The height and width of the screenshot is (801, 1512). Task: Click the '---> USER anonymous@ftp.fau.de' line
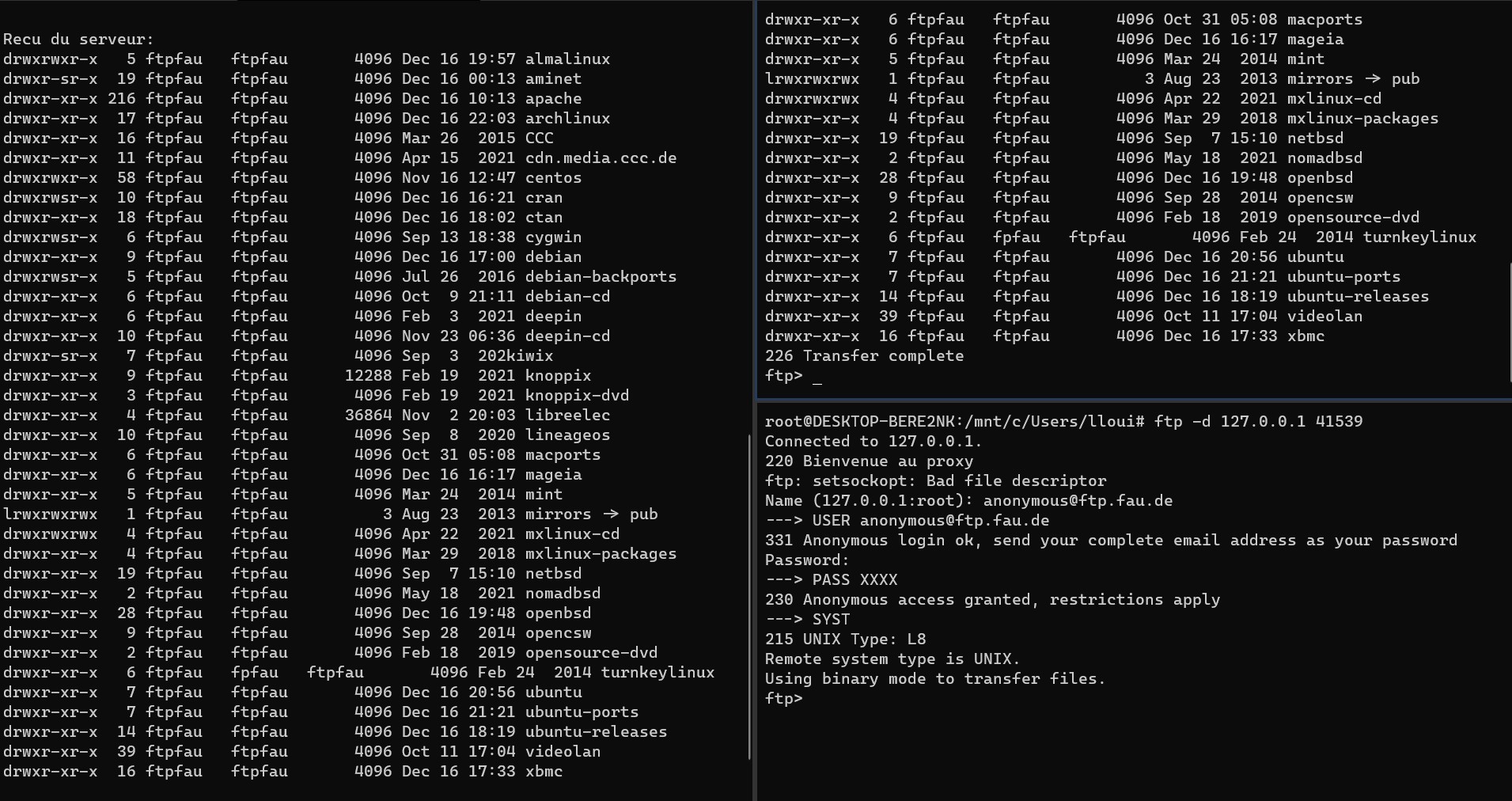(x=907, y=521)
